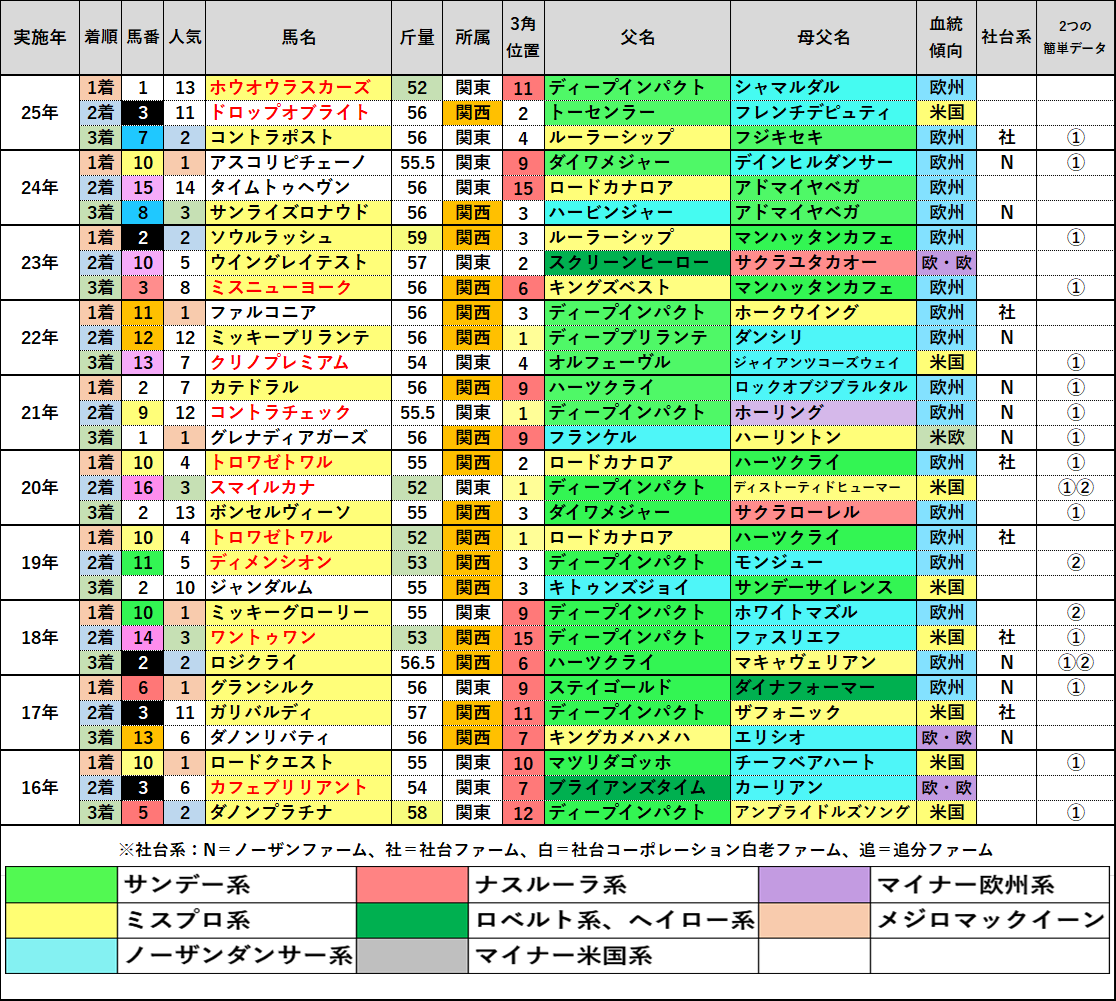Select the 24年 year cell
This screenshot has width=1116, height=1001.
point(40,188)
